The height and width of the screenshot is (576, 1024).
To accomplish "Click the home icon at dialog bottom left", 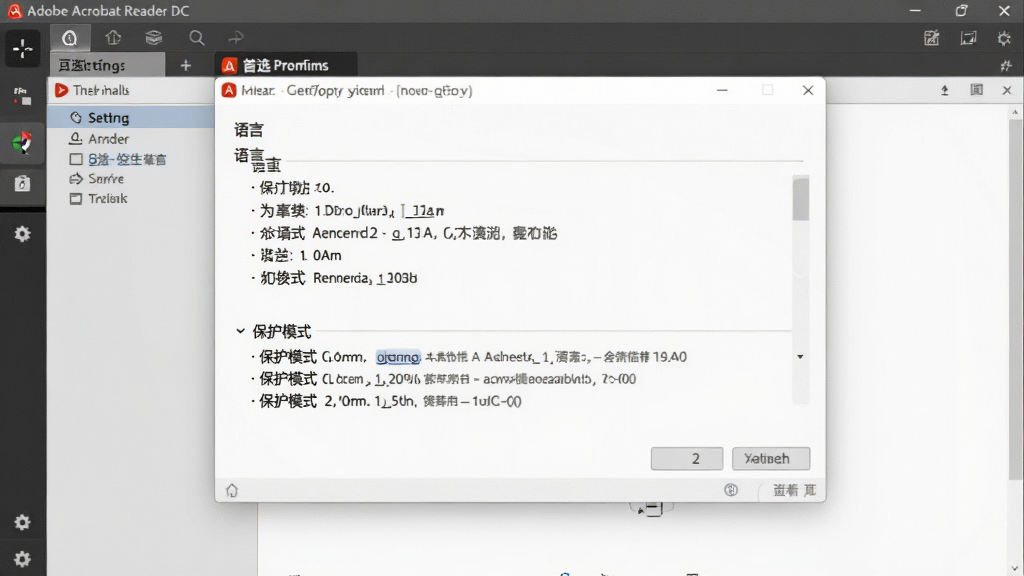I will (x=232, y=490).
